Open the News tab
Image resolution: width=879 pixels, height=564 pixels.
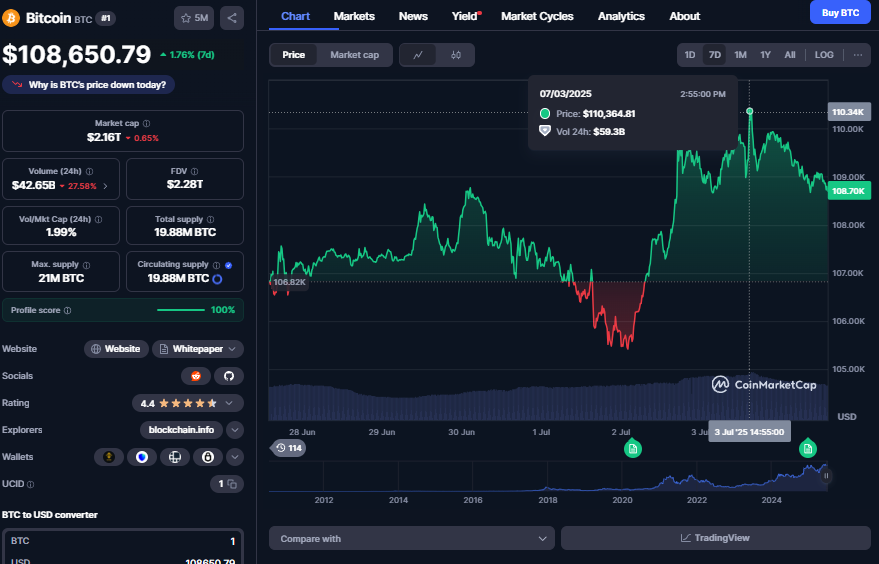[413, 16]
